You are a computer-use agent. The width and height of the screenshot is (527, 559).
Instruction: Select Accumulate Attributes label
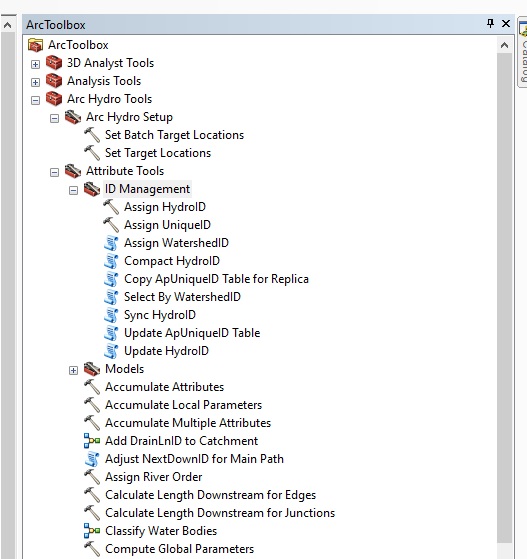tap(164, 387)
